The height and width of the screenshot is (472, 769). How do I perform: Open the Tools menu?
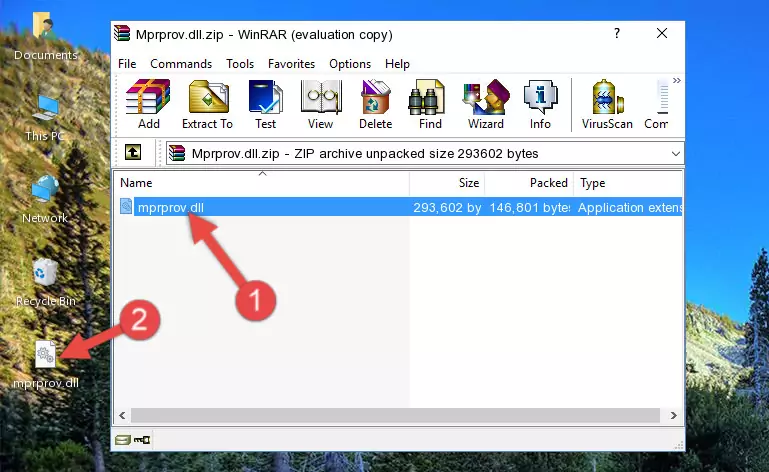click(240, 64)
